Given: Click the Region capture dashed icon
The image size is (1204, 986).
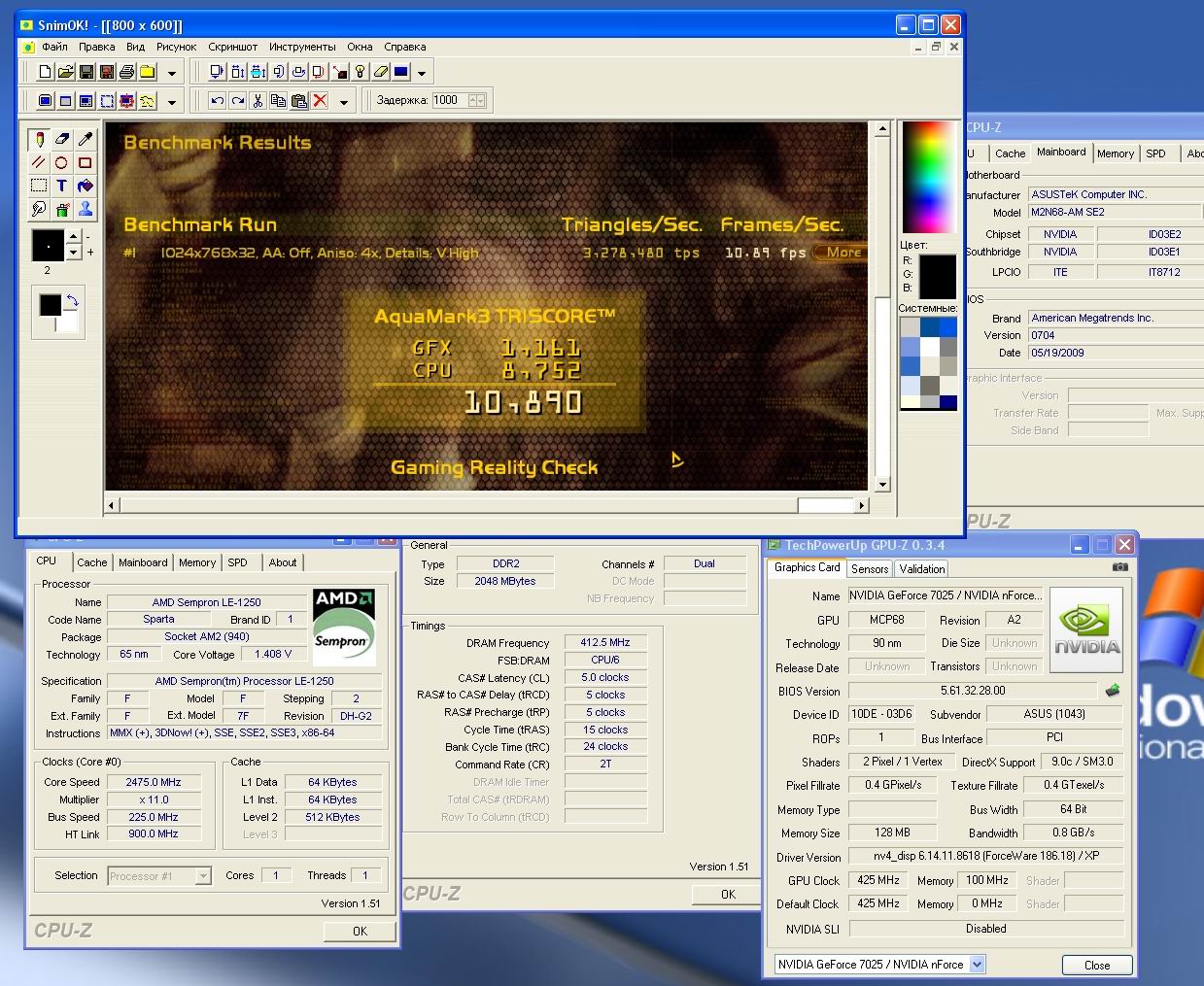Looking at the screenshot, I should click(x=107, y=100).
